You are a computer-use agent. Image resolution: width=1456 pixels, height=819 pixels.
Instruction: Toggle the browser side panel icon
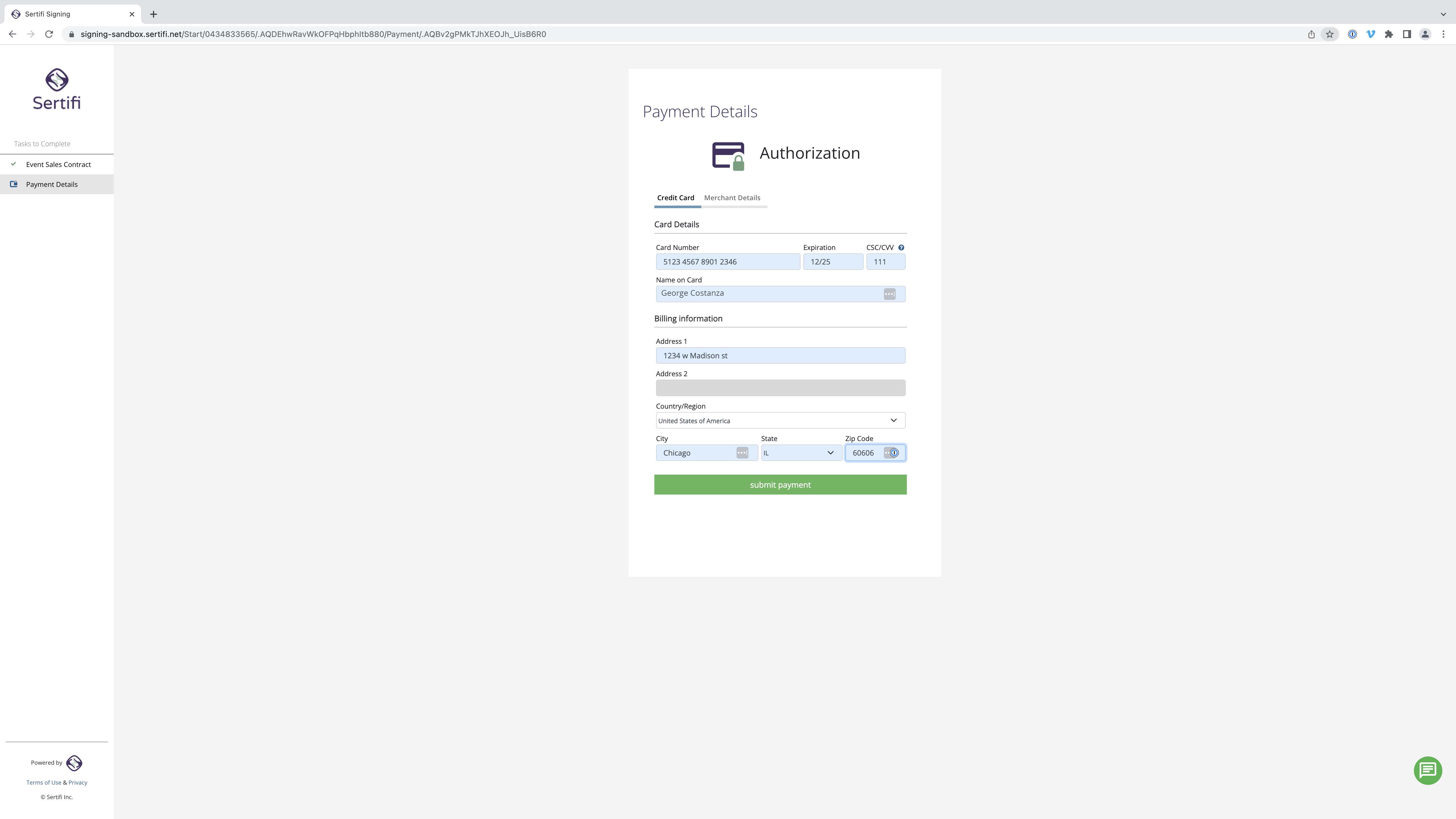pos(1407,34)
